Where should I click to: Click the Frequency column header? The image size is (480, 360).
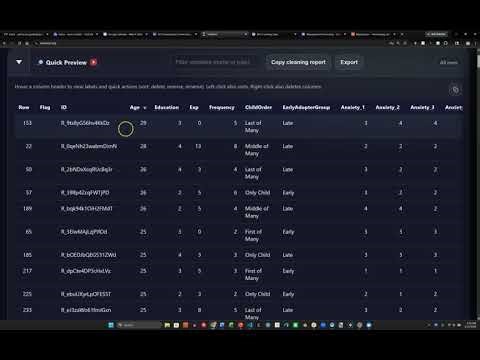222,107
